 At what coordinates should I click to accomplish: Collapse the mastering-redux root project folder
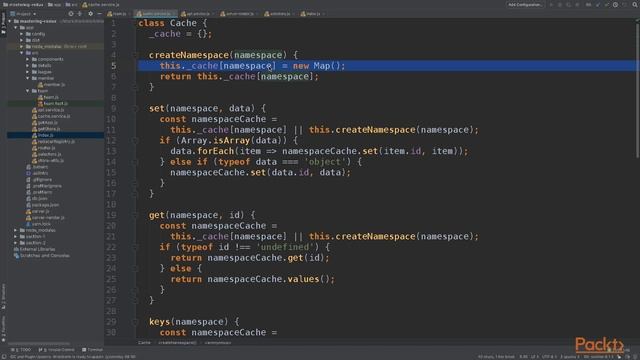pyautogui.click(x=10, y=21)
